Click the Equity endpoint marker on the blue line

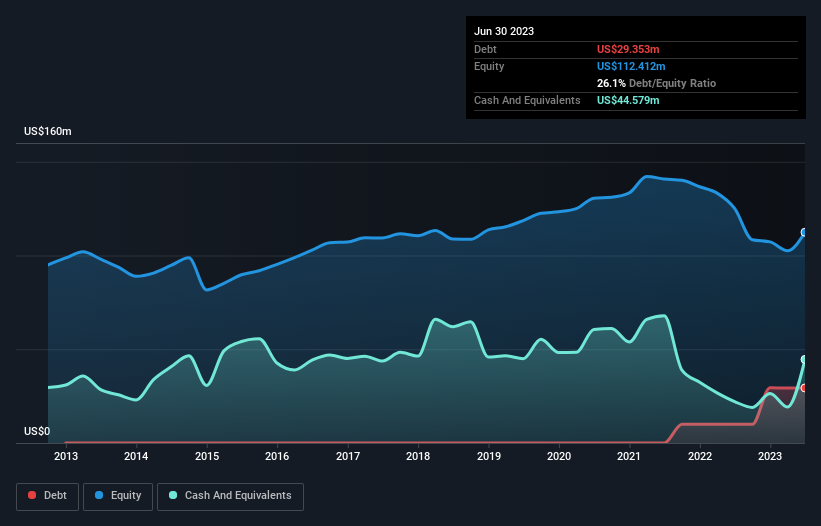point(804,232)
